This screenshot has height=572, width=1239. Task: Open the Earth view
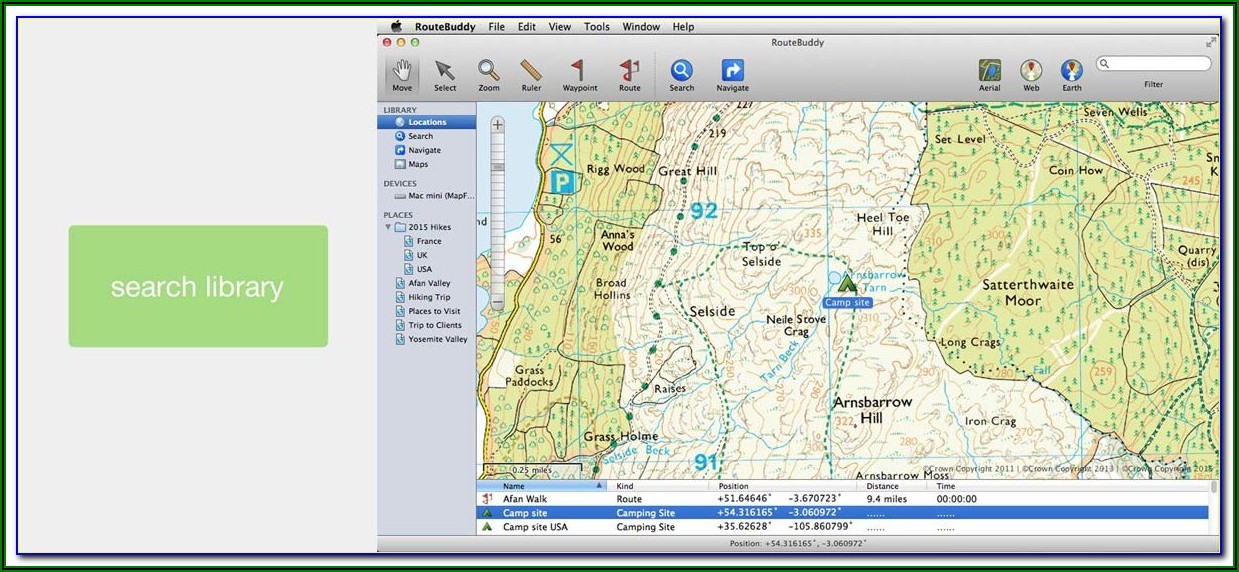(1071, 72)
